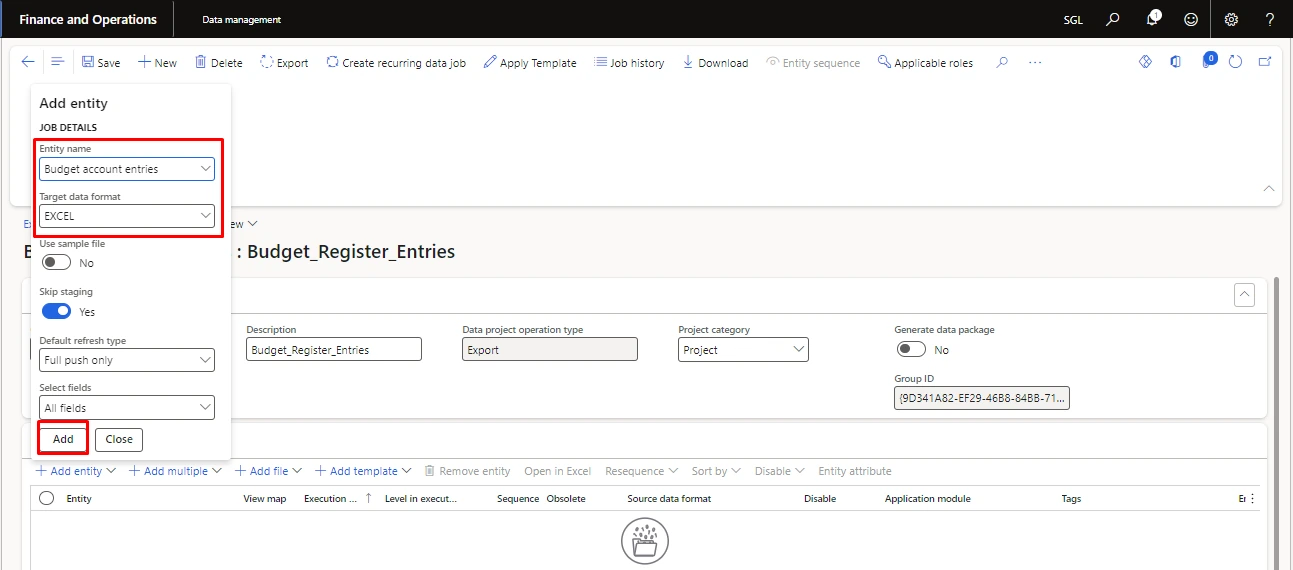This screenshot has width=1293, height=570.
Task: Click Finance and Operations title
Action: coord(88,19)
